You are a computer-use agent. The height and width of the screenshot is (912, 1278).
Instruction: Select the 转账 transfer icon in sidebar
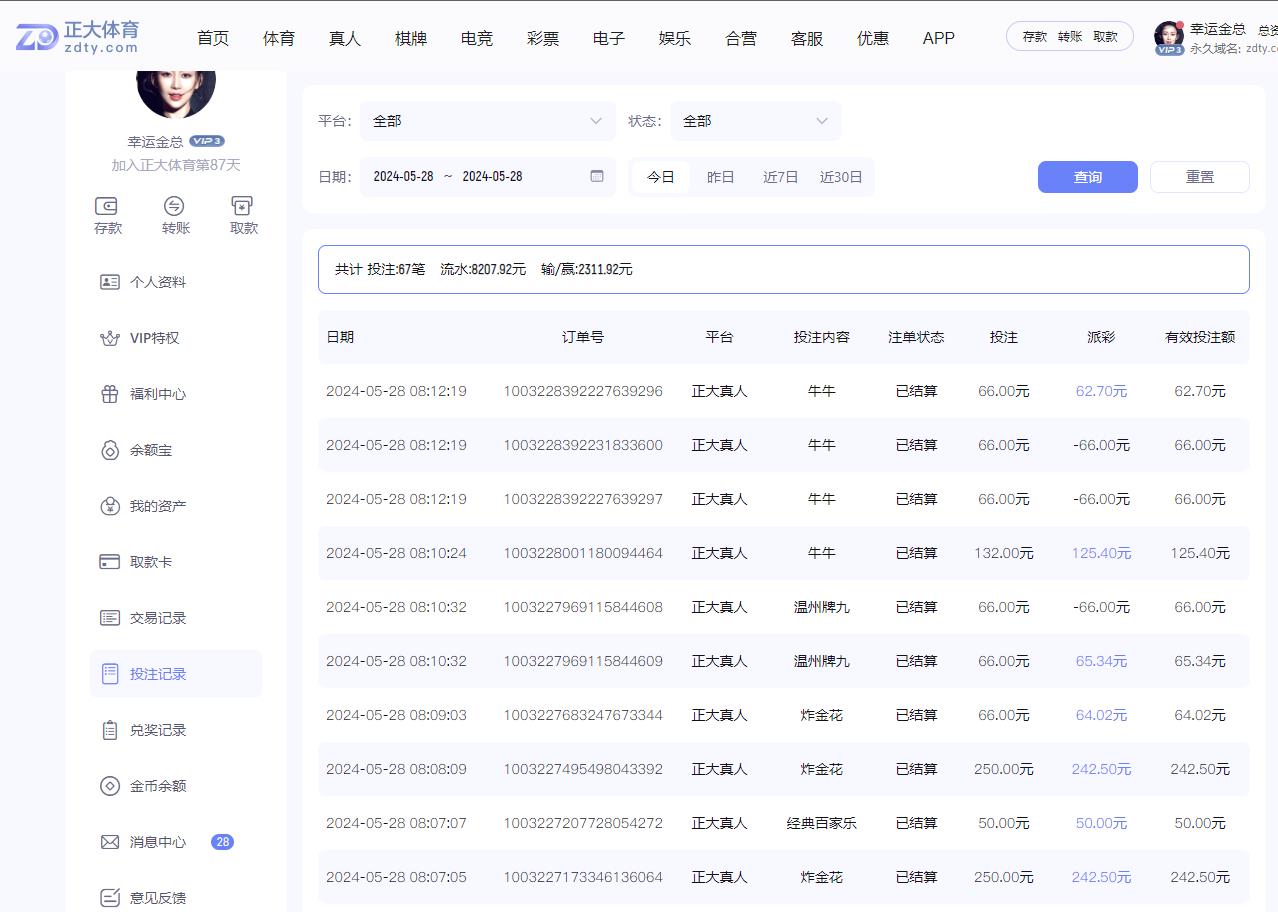175,215
